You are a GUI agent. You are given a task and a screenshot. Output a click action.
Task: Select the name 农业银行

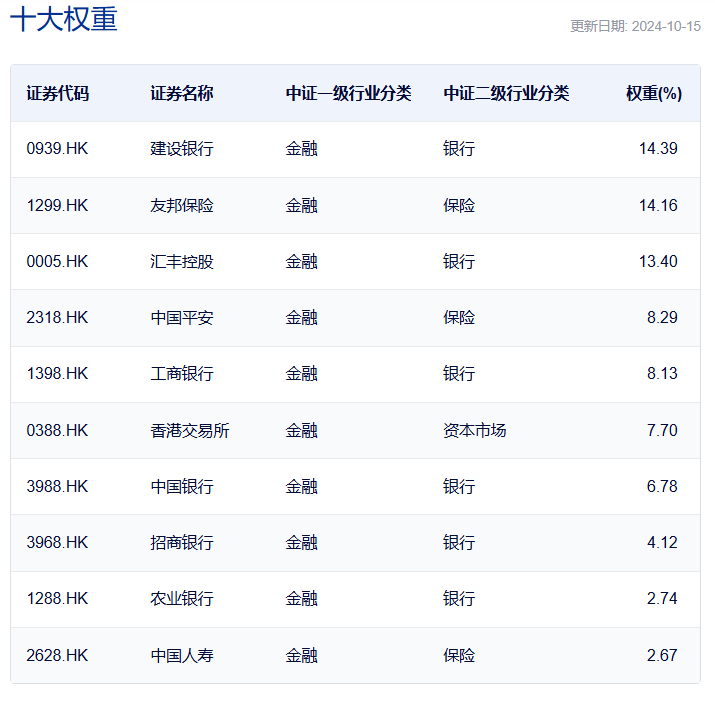(x=182, y=599)
